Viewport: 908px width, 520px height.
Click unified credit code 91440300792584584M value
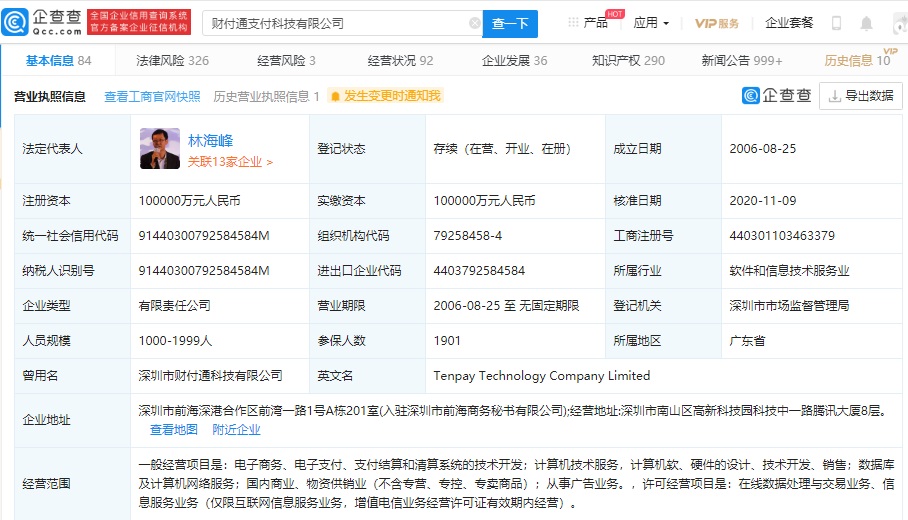click(204, 236)
